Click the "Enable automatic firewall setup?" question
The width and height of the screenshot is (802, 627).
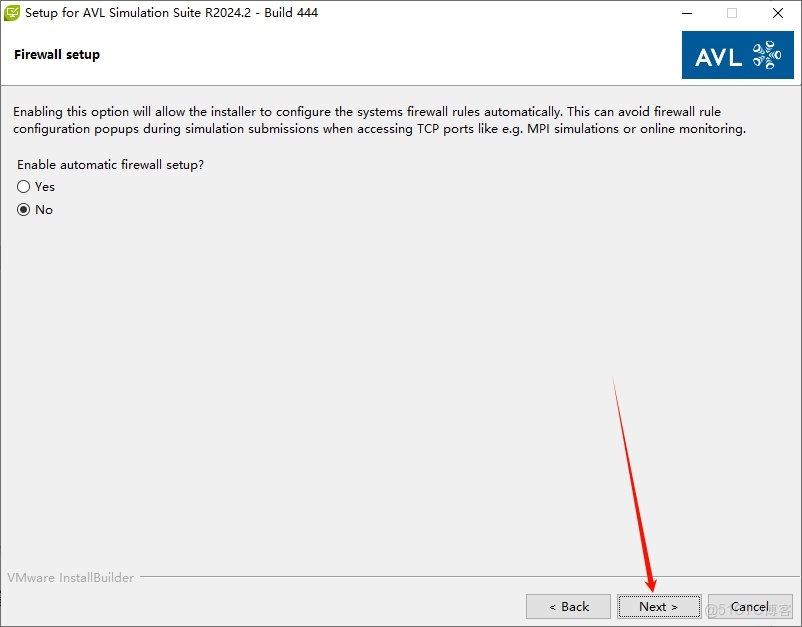(x=118, y=164)
